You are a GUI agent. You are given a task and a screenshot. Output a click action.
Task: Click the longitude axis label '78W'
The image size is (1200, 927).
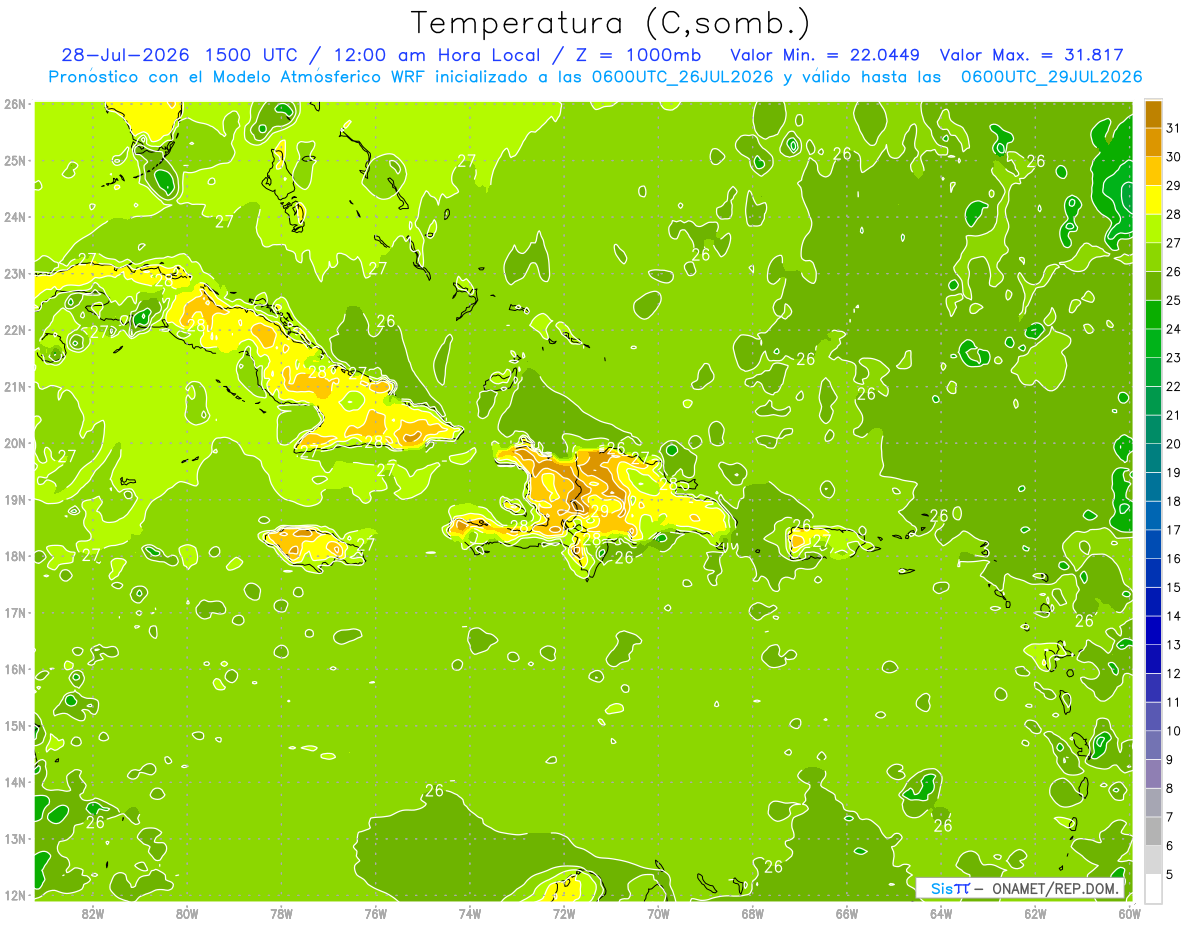(281, 913)
